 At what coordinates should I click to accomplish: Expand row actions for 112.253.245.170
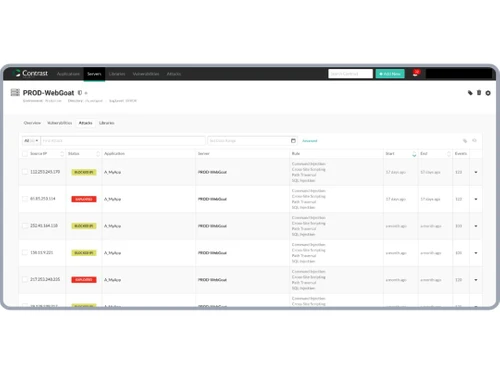point(476,172)
